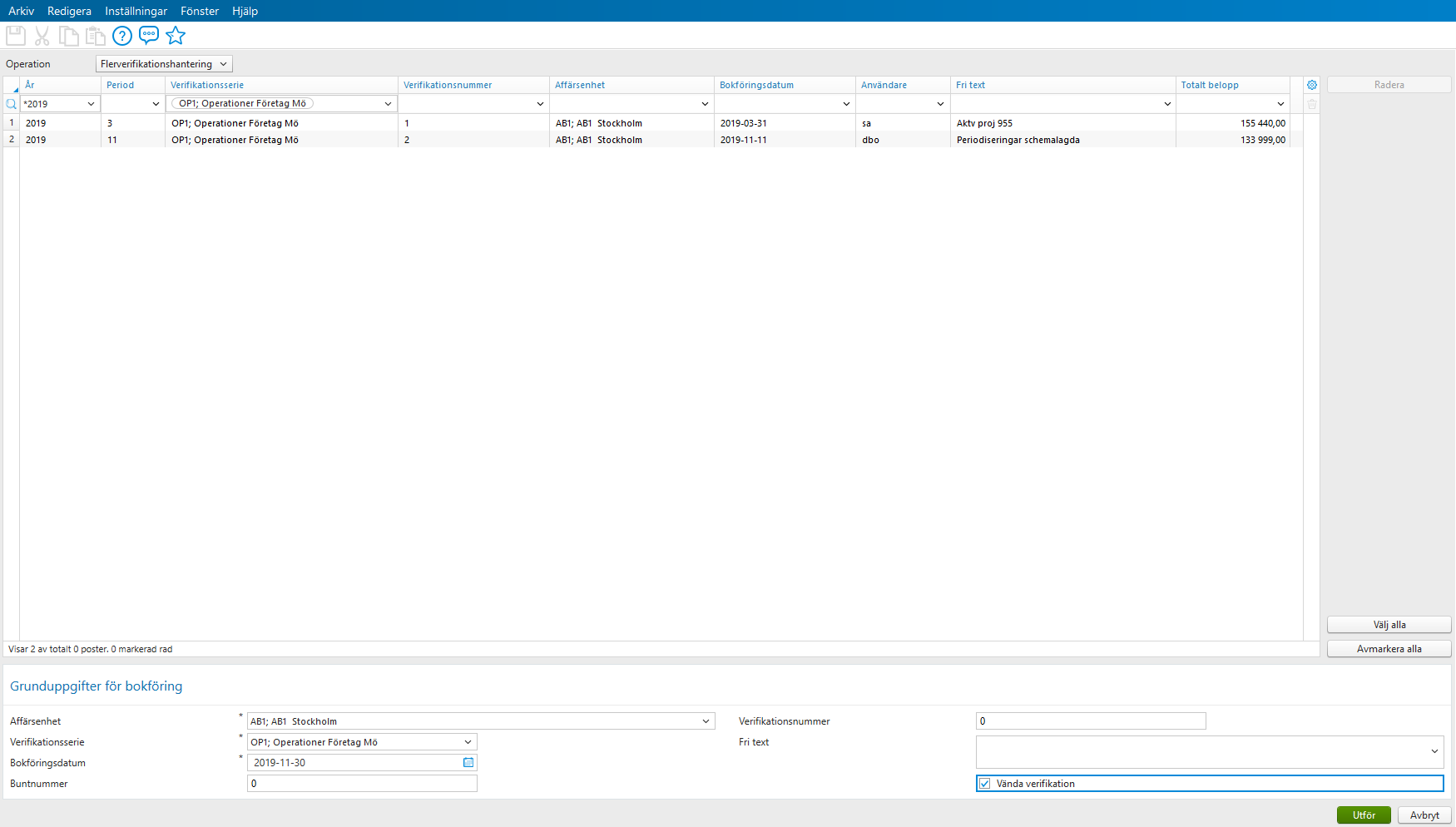Click the paste icon in the toolbar
This screenshot has width=1456, height=827.
(x=95, y=35)
